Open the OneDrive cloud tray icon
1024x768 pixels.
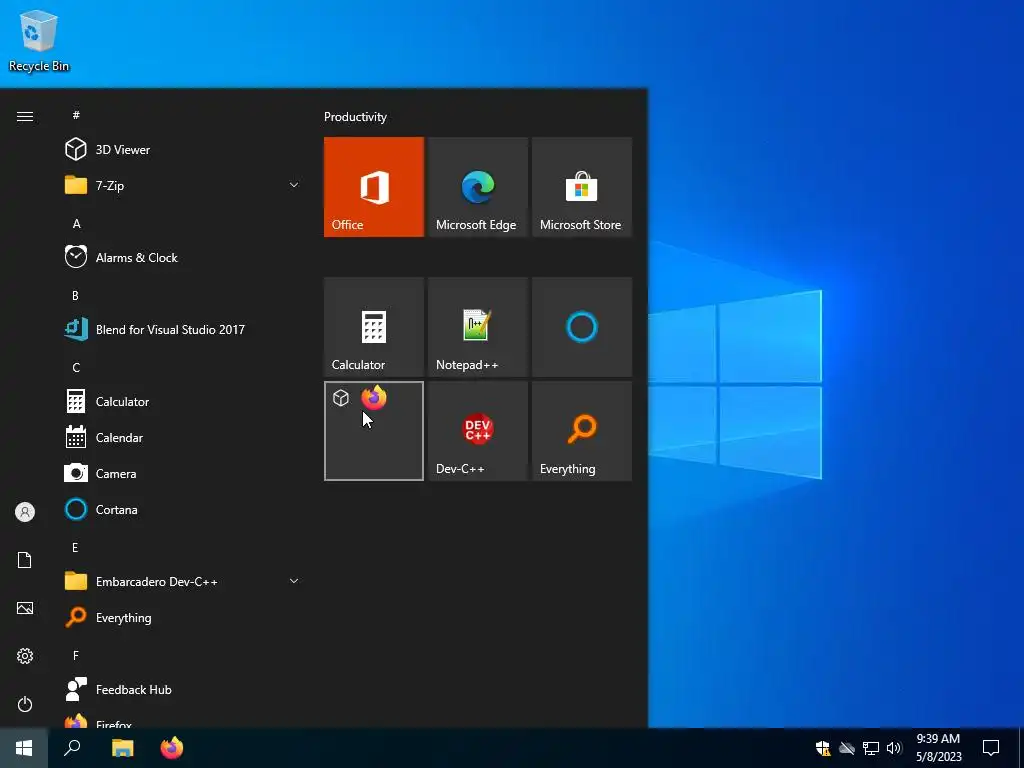tap(847, 748)
